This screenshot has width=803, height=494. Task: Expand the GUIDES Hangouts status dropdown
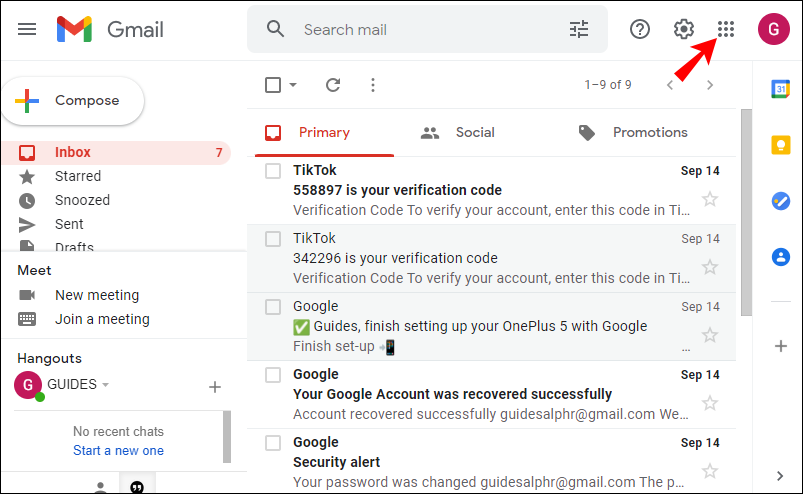click(x=105, y=385)
